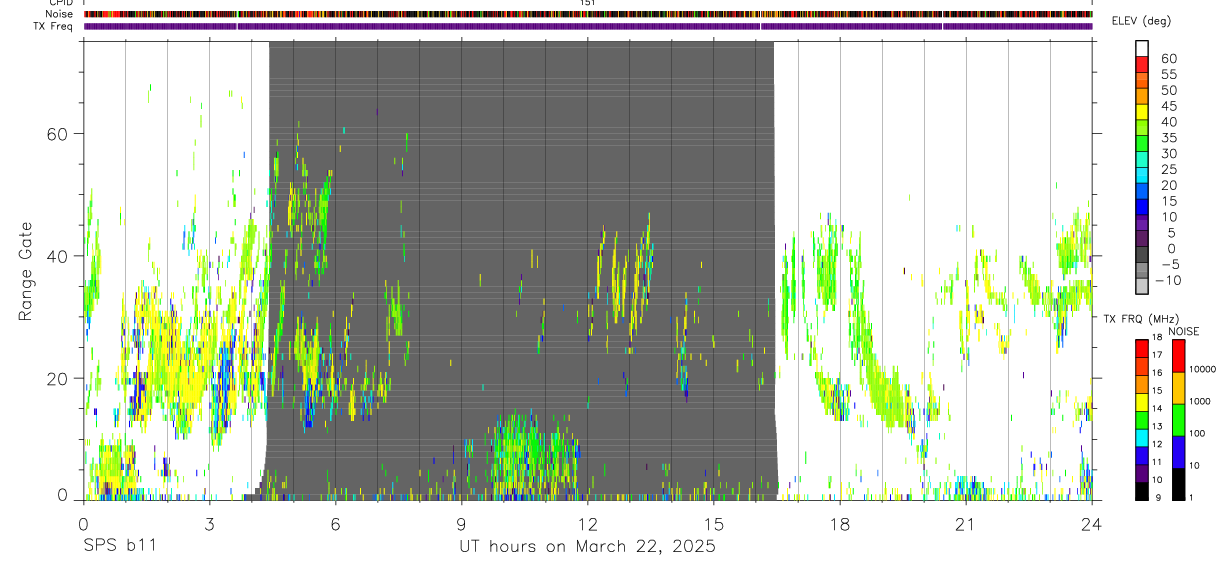Viewport: 1228px width, 567px height.
Task: Select the 45 value in the ELEV legend
Action: tap(1168, 106)
